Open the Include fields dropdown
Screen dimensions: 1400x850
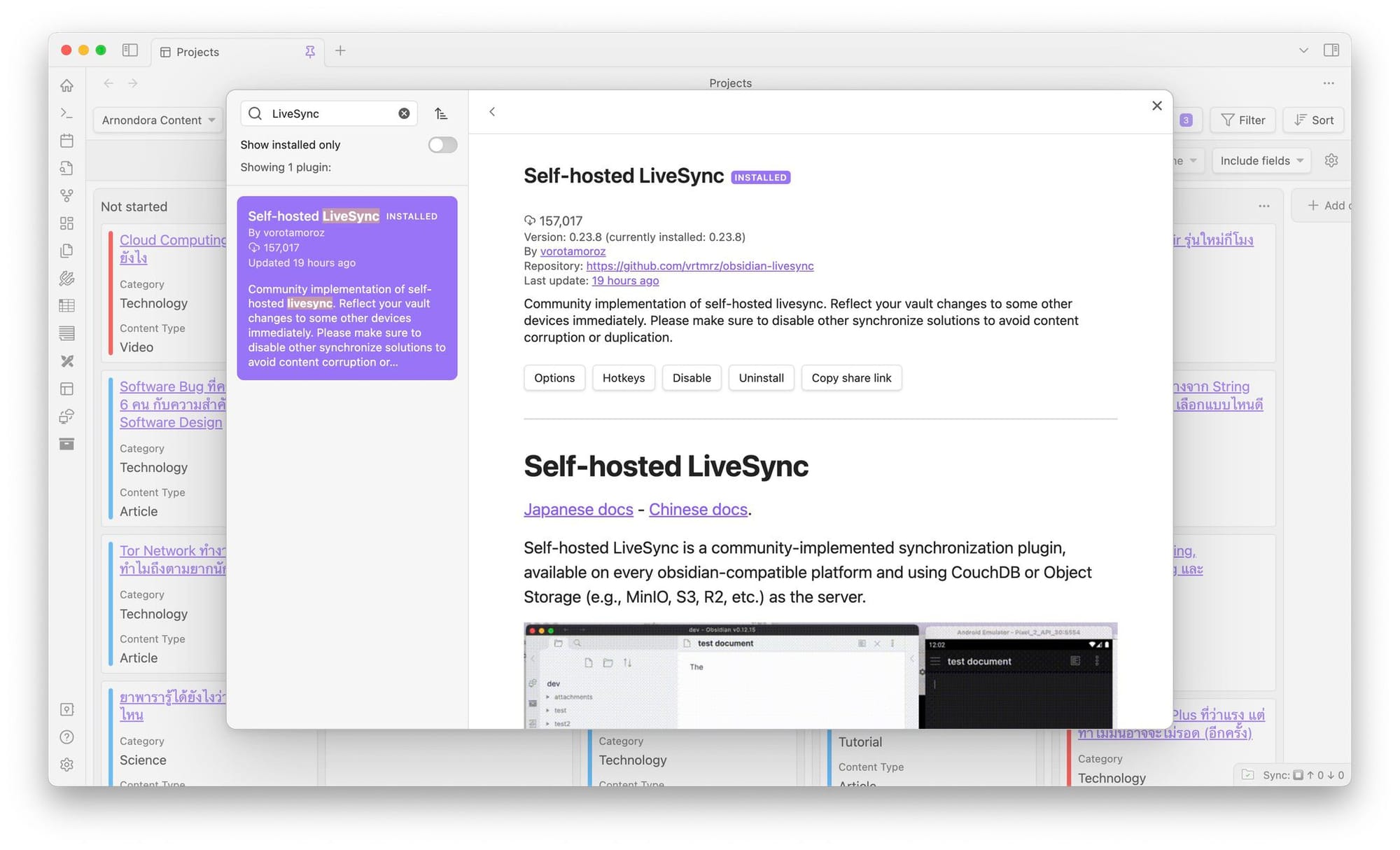(1261, 161)
